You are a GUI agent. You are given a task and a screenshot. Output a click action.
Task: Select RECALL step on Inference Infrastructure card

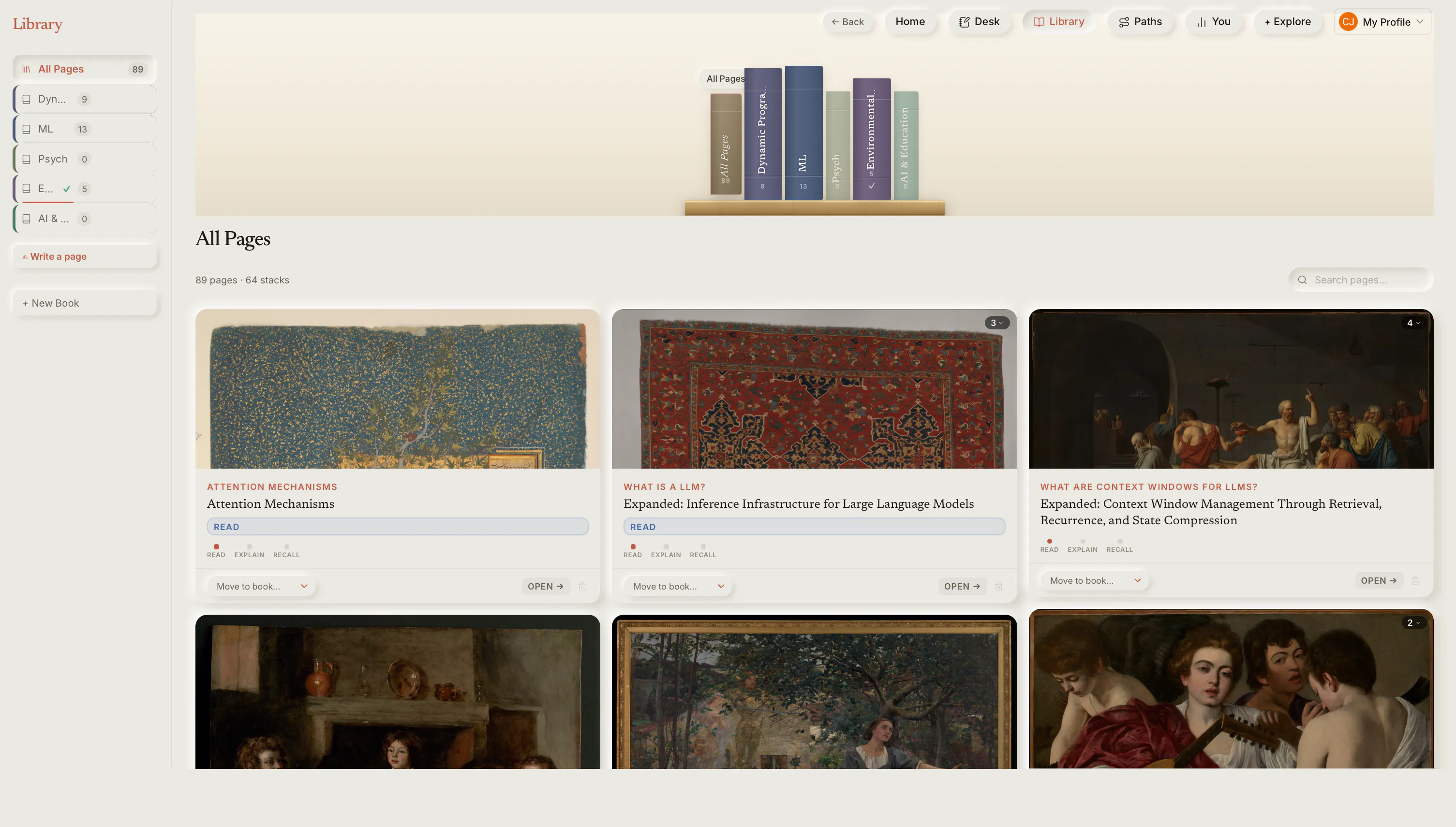click(x=703, y=550)
